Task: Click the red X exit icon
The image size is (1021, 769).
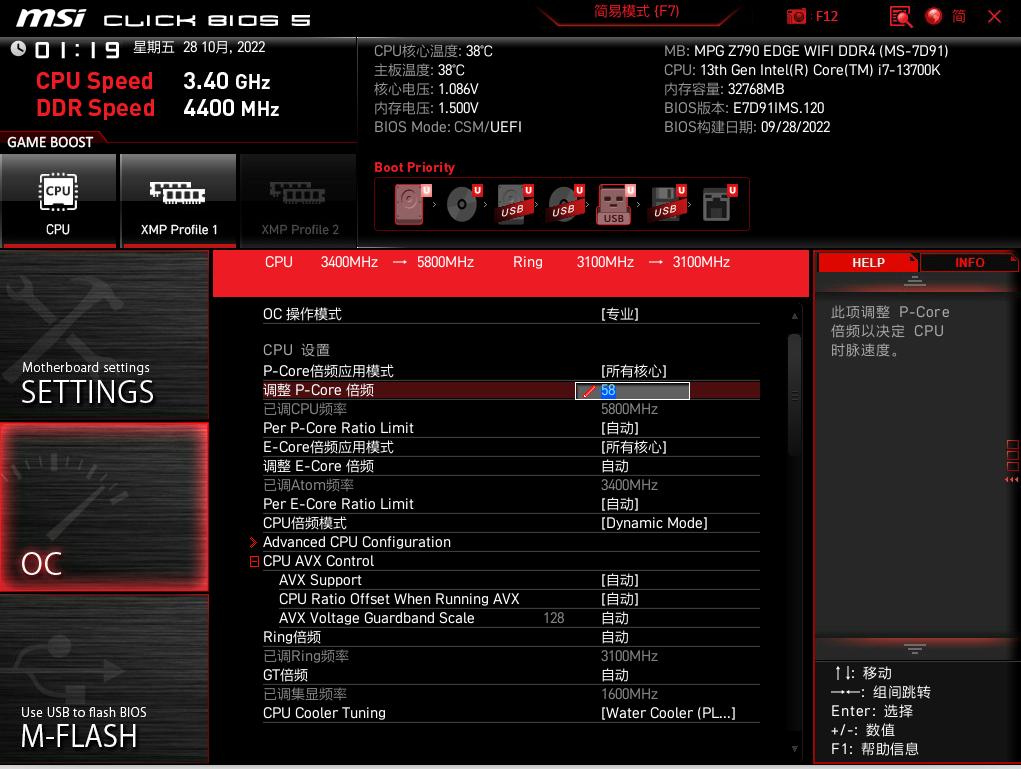Action: point(994,16)
